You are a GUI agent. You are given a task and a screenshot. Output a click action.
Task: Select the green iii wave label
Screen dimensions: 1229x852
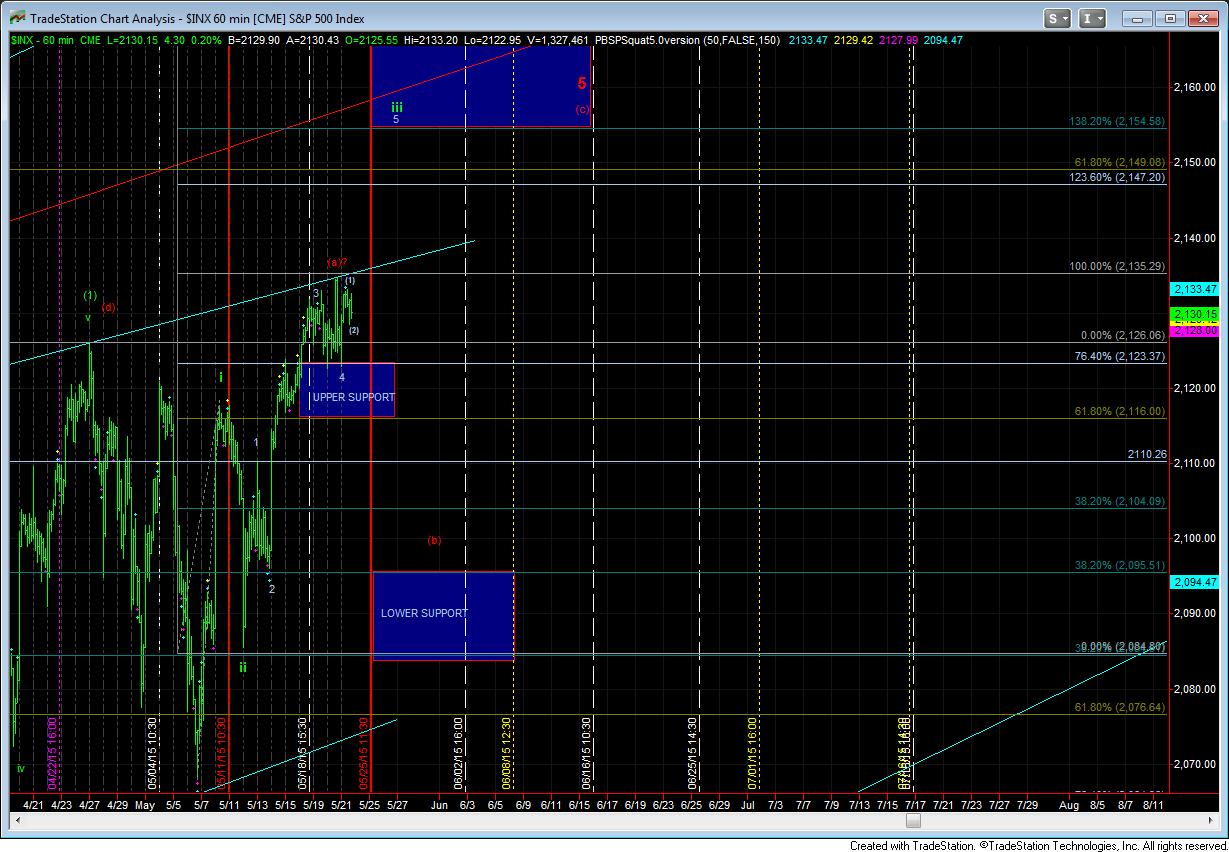coord(396,105)
